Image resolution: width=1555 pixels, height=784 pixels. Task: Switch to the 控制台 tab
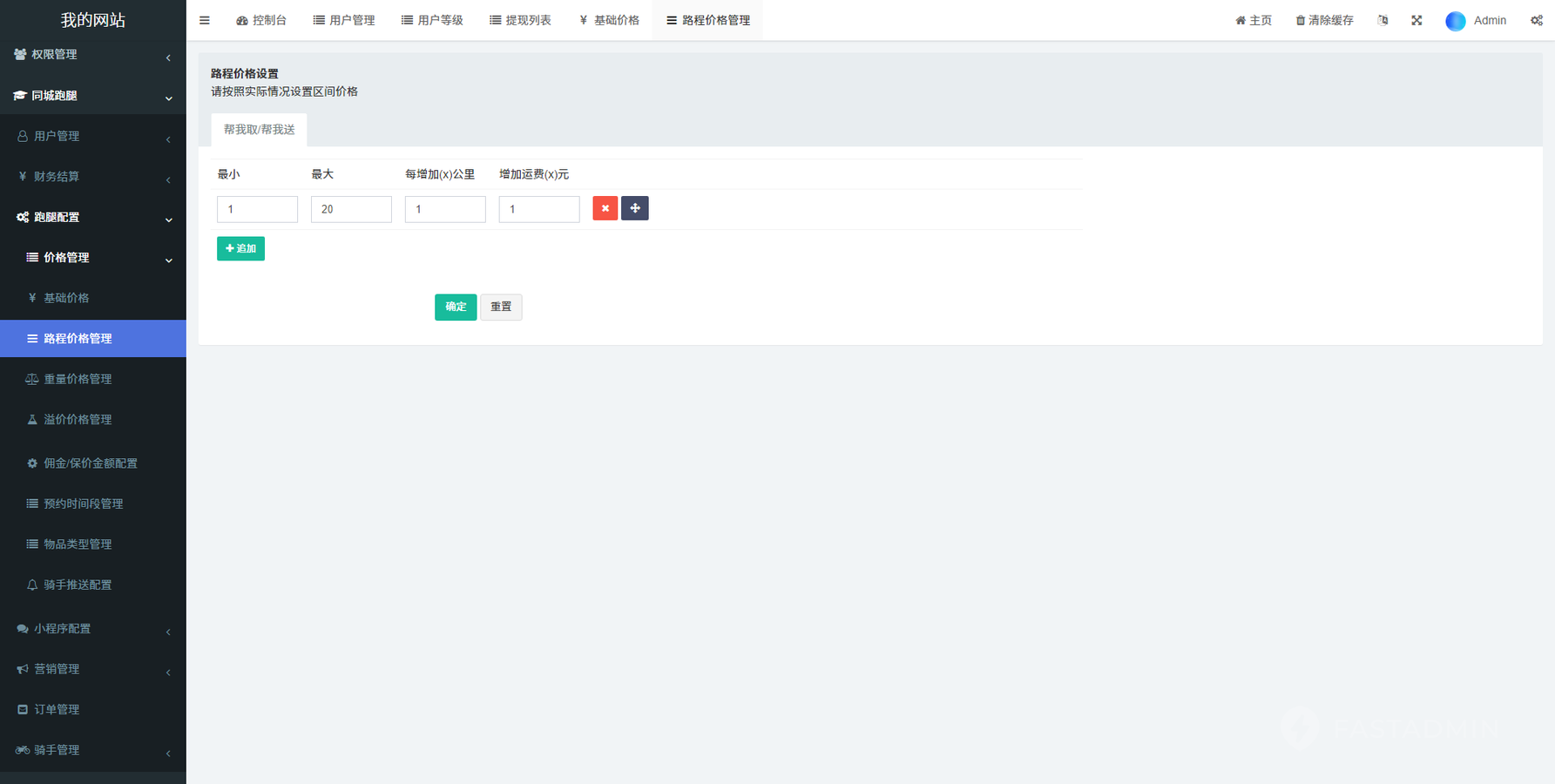[261, 20]
